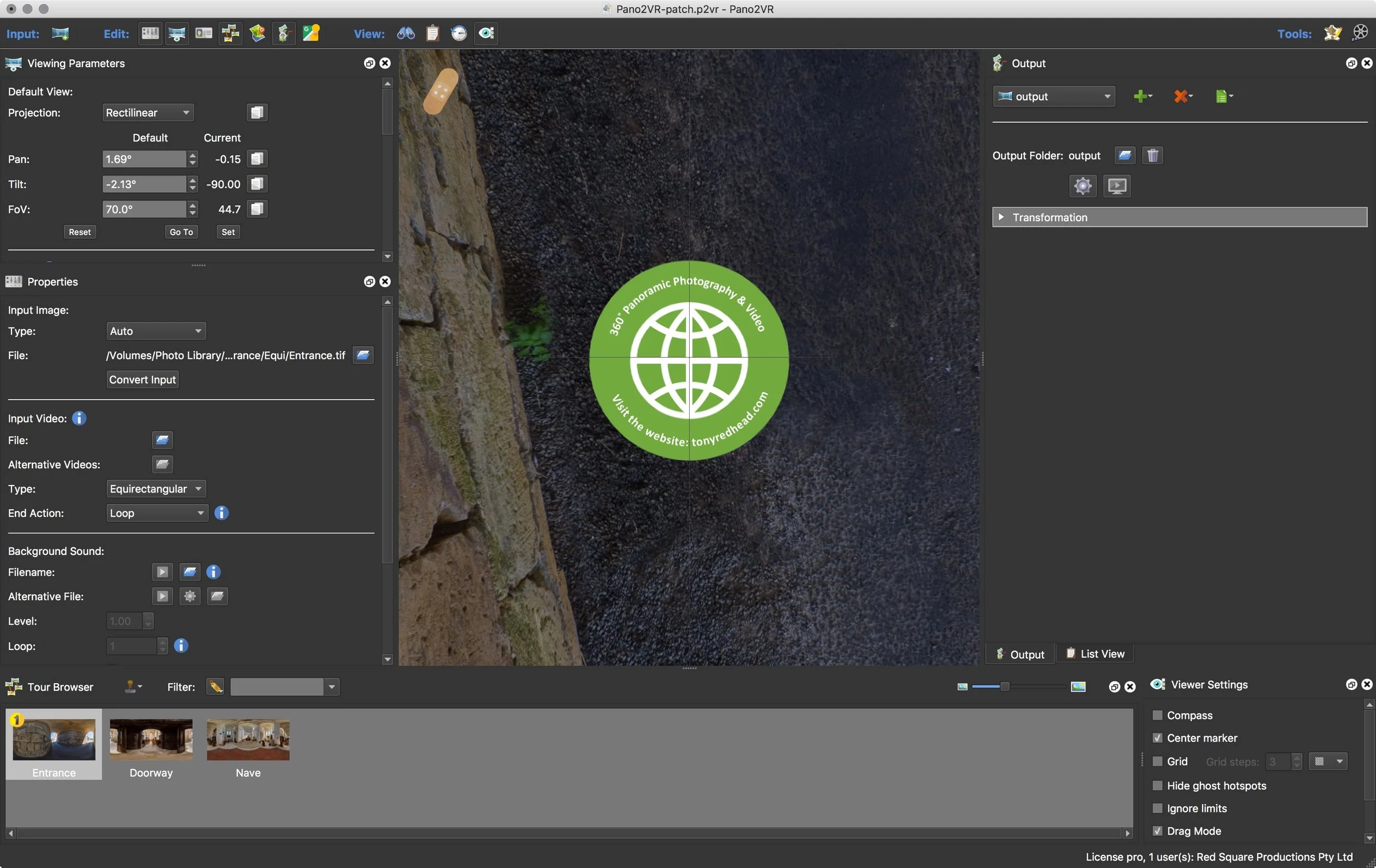
Task: Generate output with gear icon
Action: click(x=1082, y=185)
